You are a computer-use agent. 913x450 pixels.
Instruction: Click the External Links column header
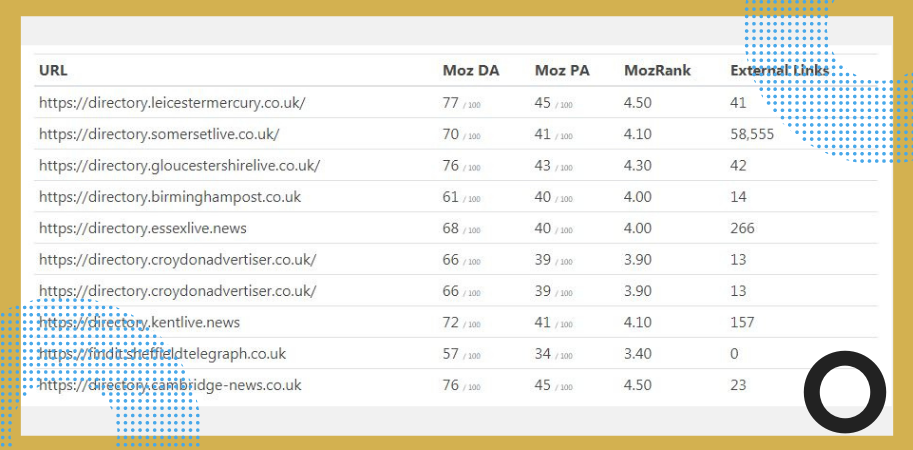[x=779, y=71]
